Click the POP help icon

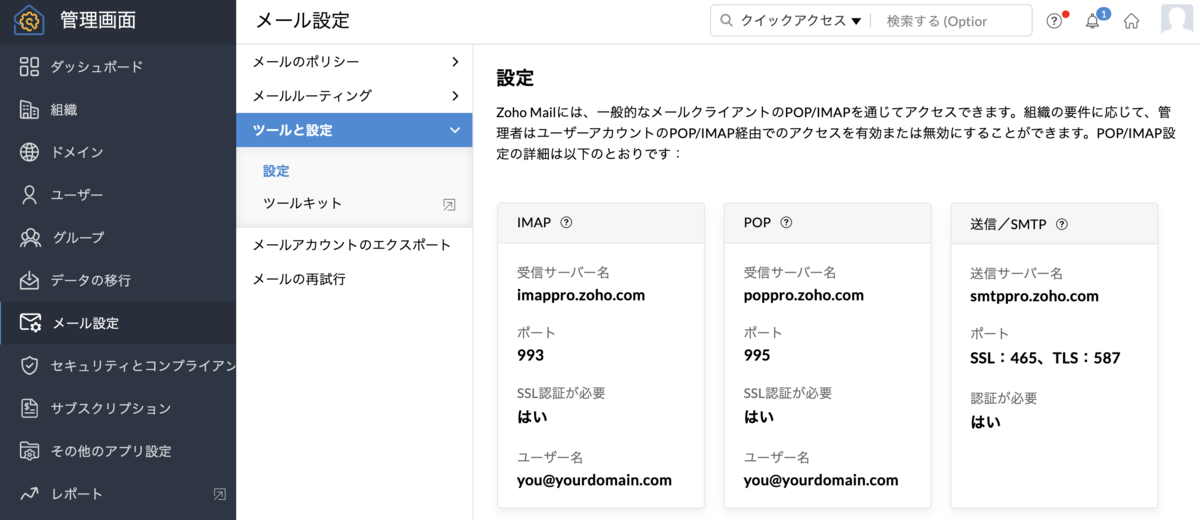pos(786,223)
